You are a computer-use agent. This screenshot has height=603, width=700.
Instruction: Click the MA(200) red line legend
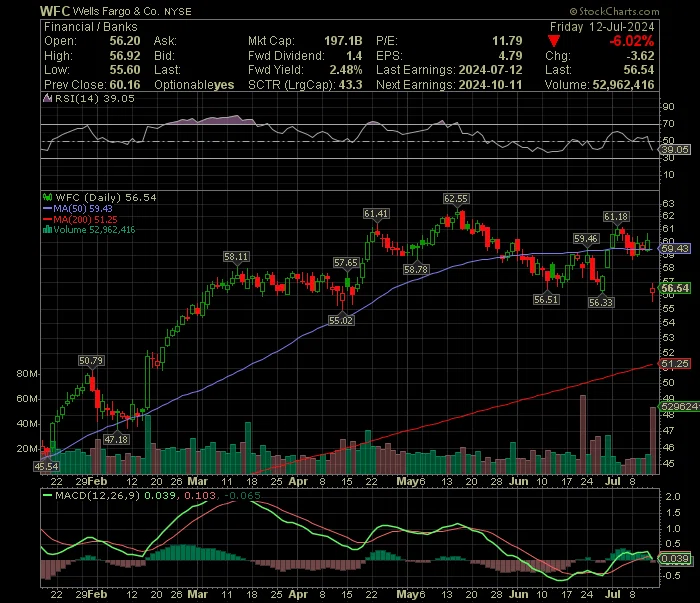[80, 220]
